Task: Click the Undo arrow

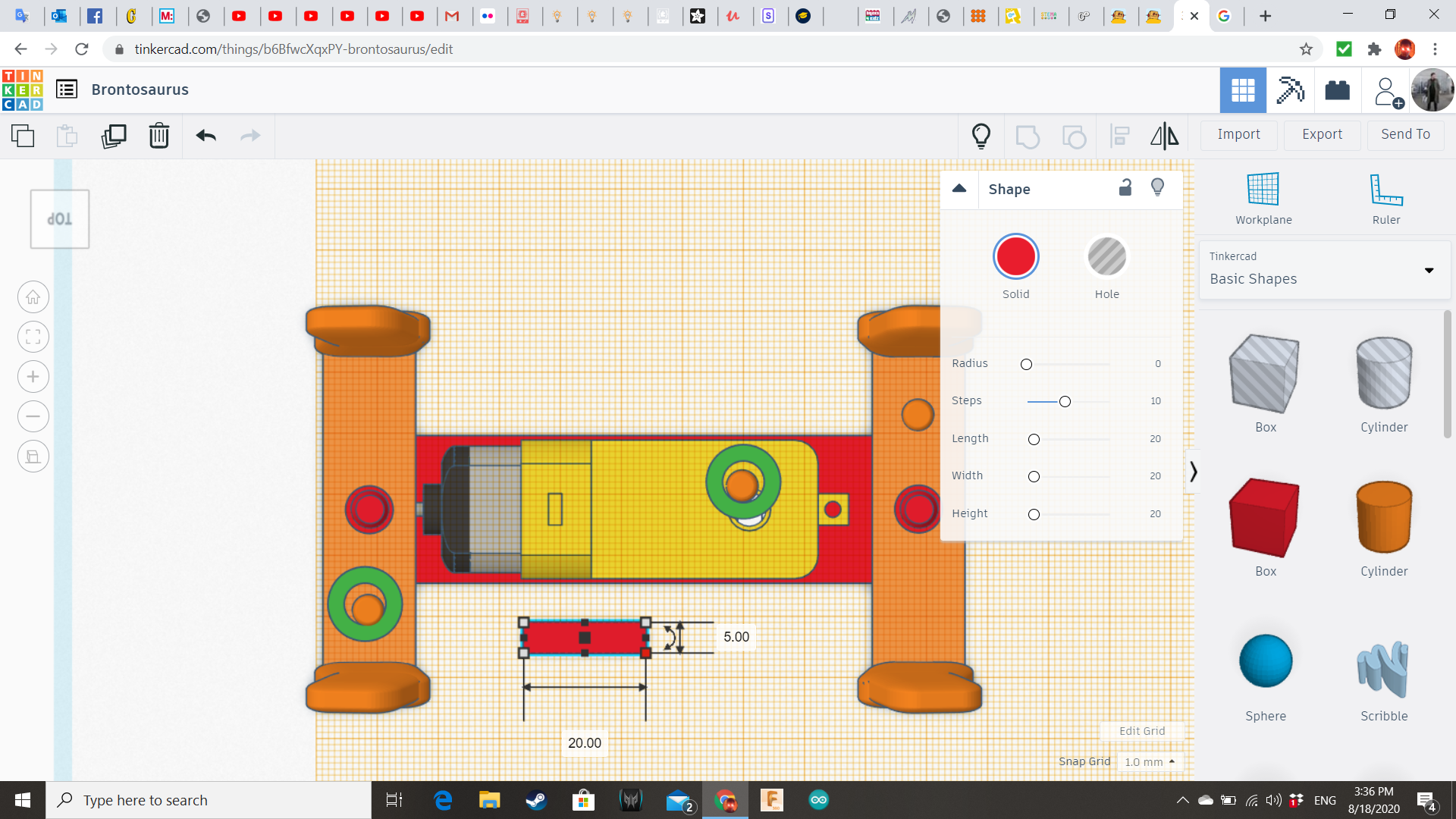Action: tap(206, 136)
